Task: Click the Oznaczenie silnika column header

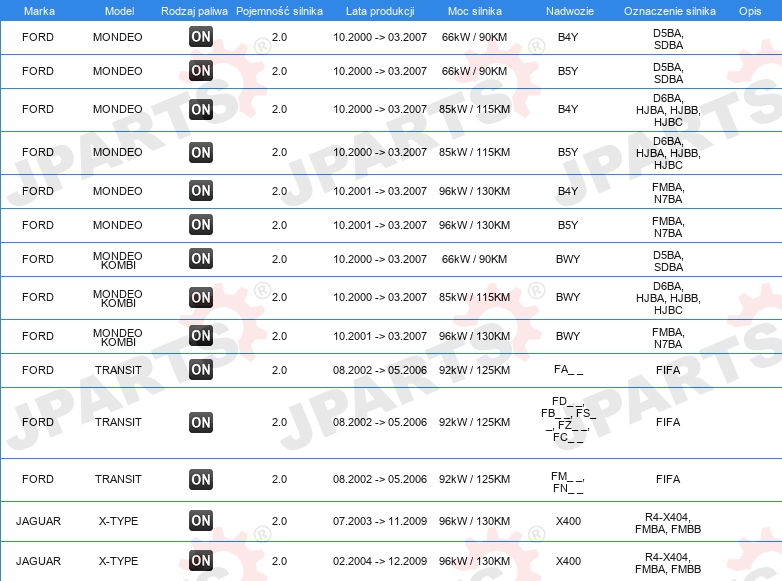Action: 669,11
